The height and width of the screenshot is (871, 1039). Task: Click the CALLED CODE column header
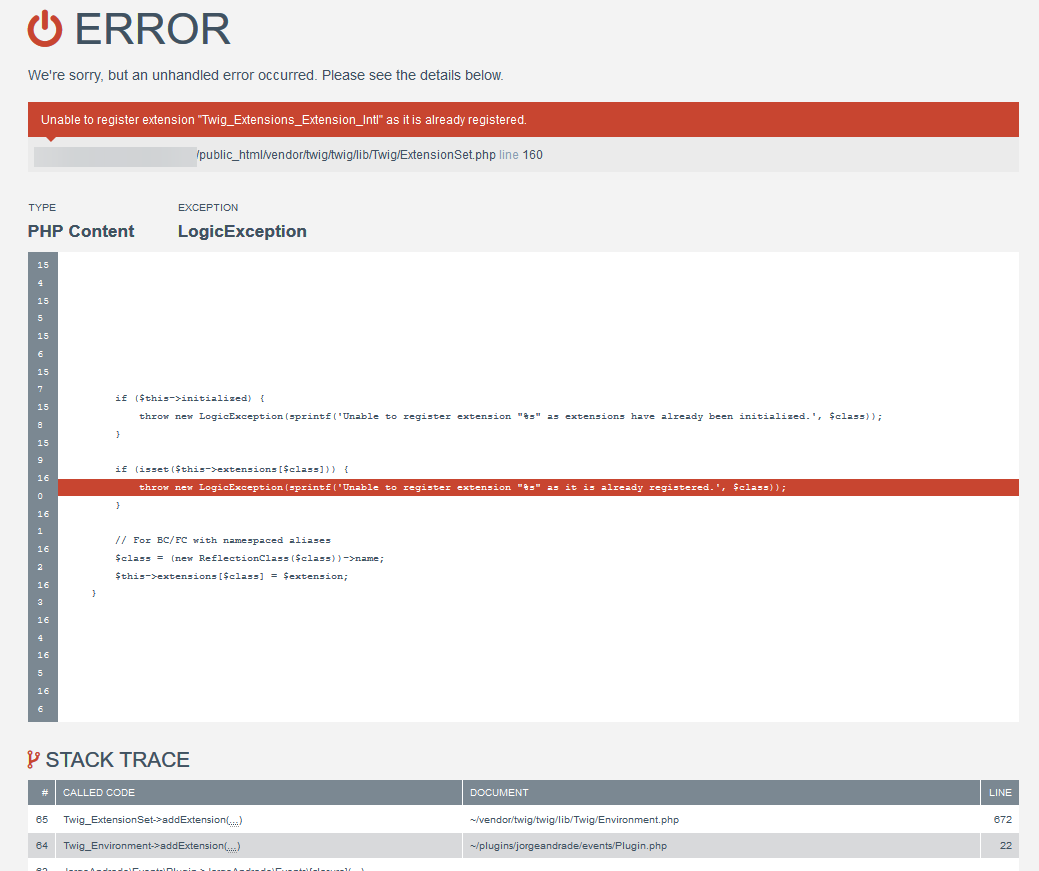97,792
